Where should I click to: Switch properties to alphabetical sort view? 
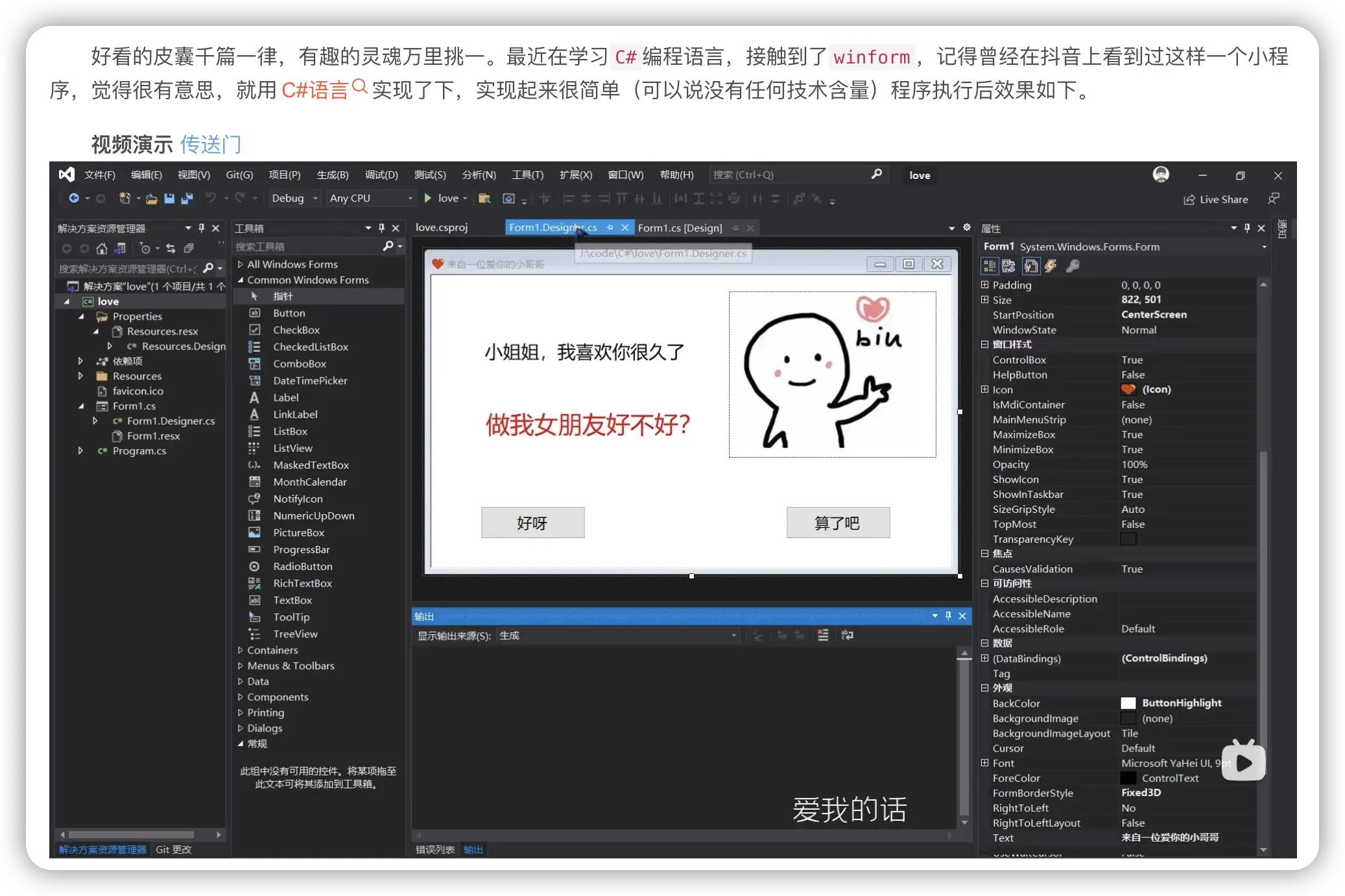(x=1008, y=266)
